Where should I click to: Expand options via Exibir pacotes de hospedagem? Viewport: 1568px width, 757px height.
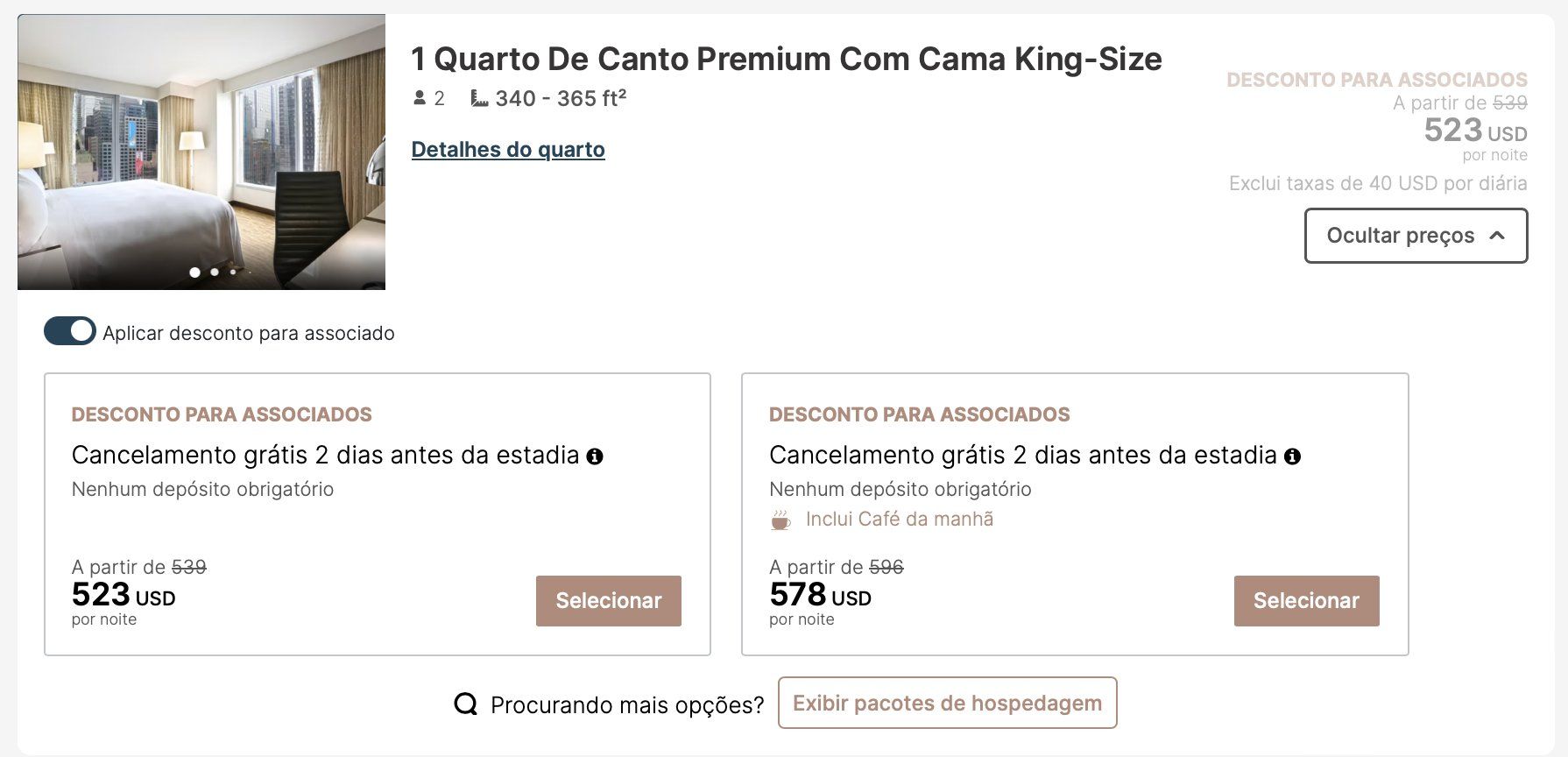coord(947,703)
